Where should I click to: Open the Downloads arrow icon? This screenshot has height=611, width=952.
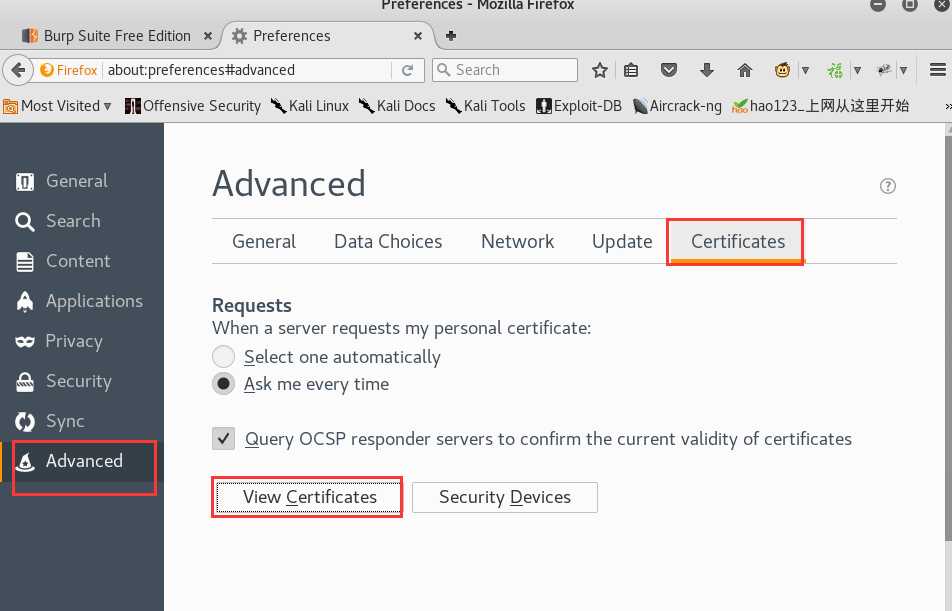tap(707, 70)
